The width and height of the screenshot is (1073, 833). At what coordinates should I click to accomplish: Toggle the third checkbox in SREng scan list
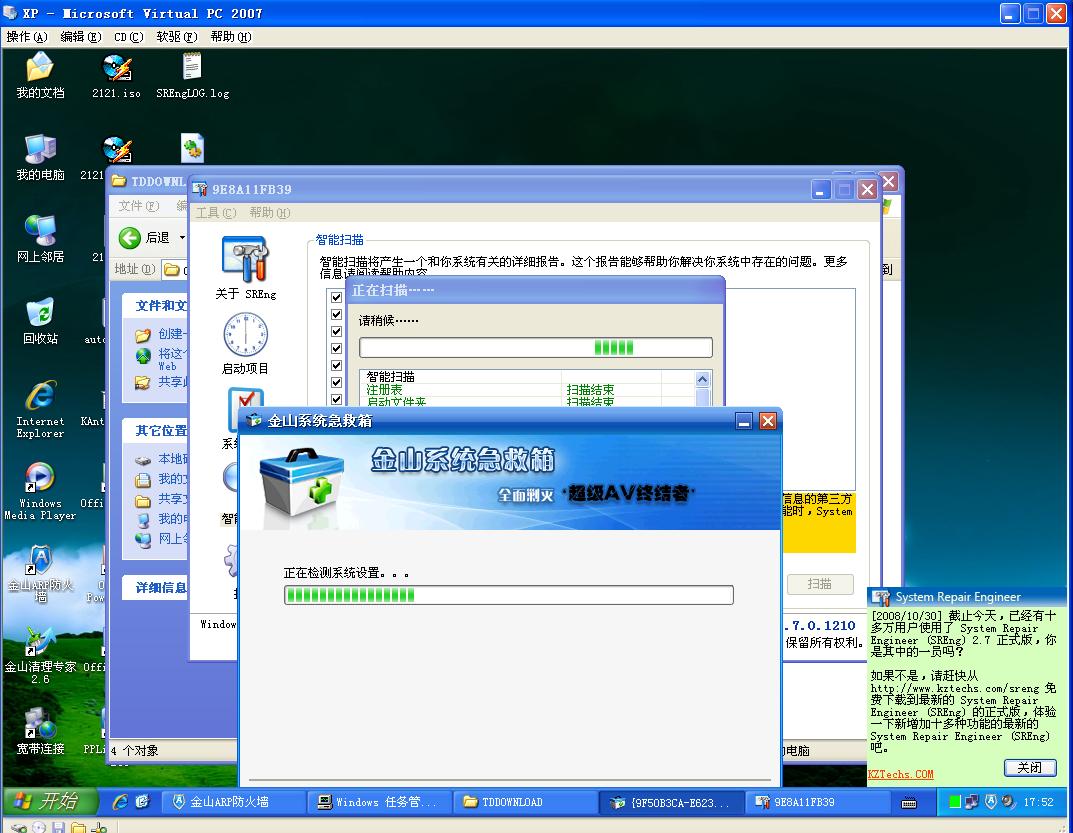[x=336, y=331]
